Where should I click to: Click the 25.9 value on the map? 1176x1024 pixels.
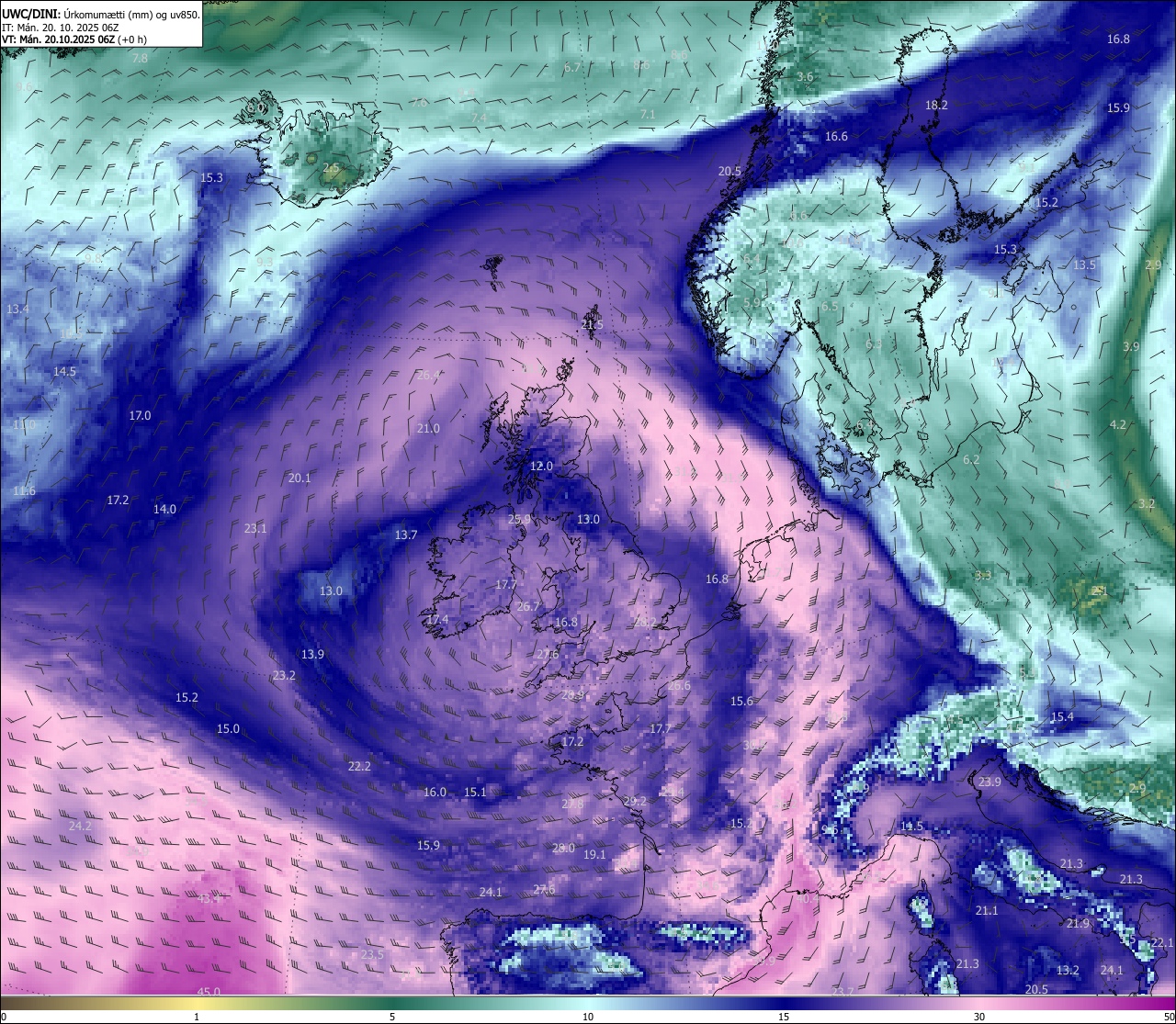(519, 519)
